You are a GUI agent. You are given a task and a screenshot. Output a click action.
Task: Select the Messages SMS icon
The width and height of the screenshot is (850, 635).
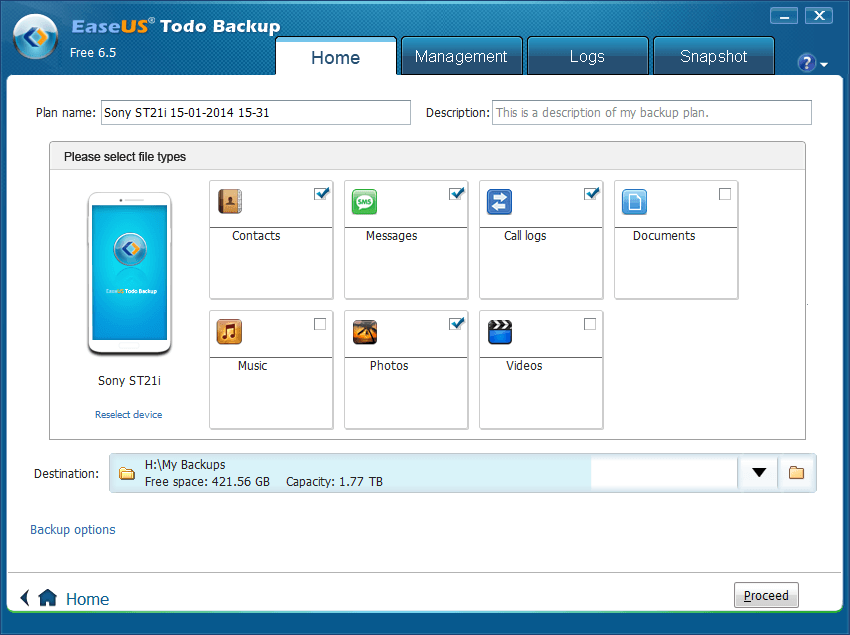pyautogui.click(x=364, y=201)
